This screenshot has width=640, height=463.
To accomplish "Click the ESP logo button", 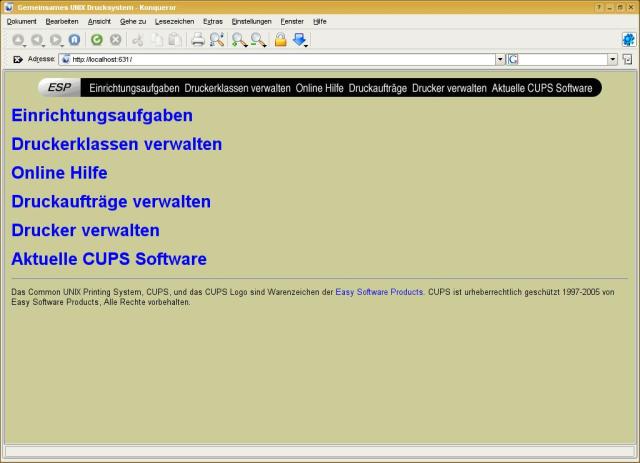I will coord(60,88).
